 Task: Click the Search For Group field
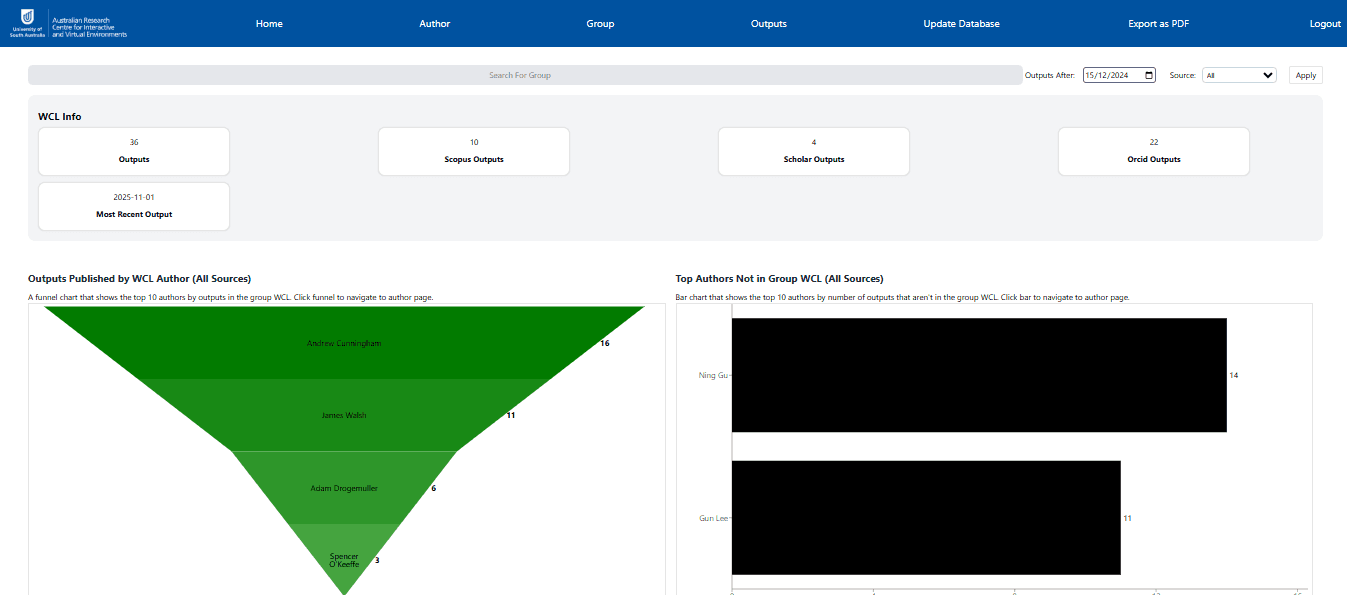pyautogui.click(x=519, y=75)
